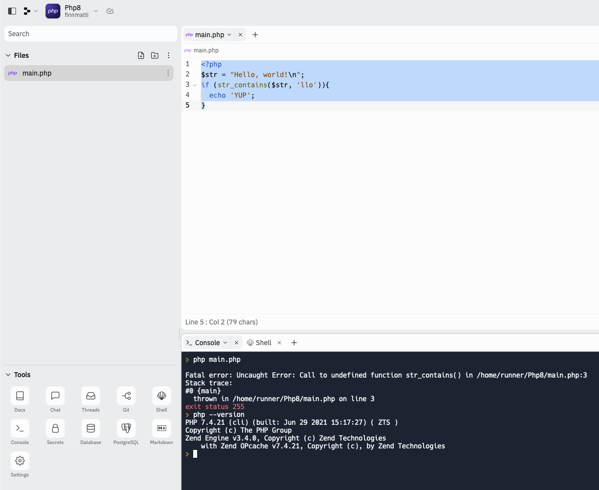Expand the Php8 project dropdown
Image resolution: width=599 pixels, height=490 pixels.
pyautogui.click(x=96, y=11)
